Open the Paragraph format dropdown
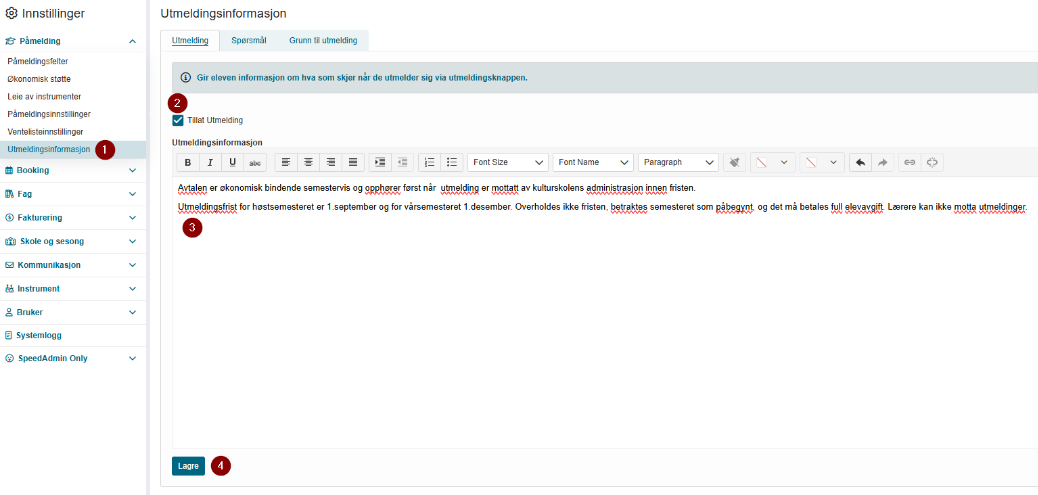This screenshot has height=495, width=1038. (678, 162)
